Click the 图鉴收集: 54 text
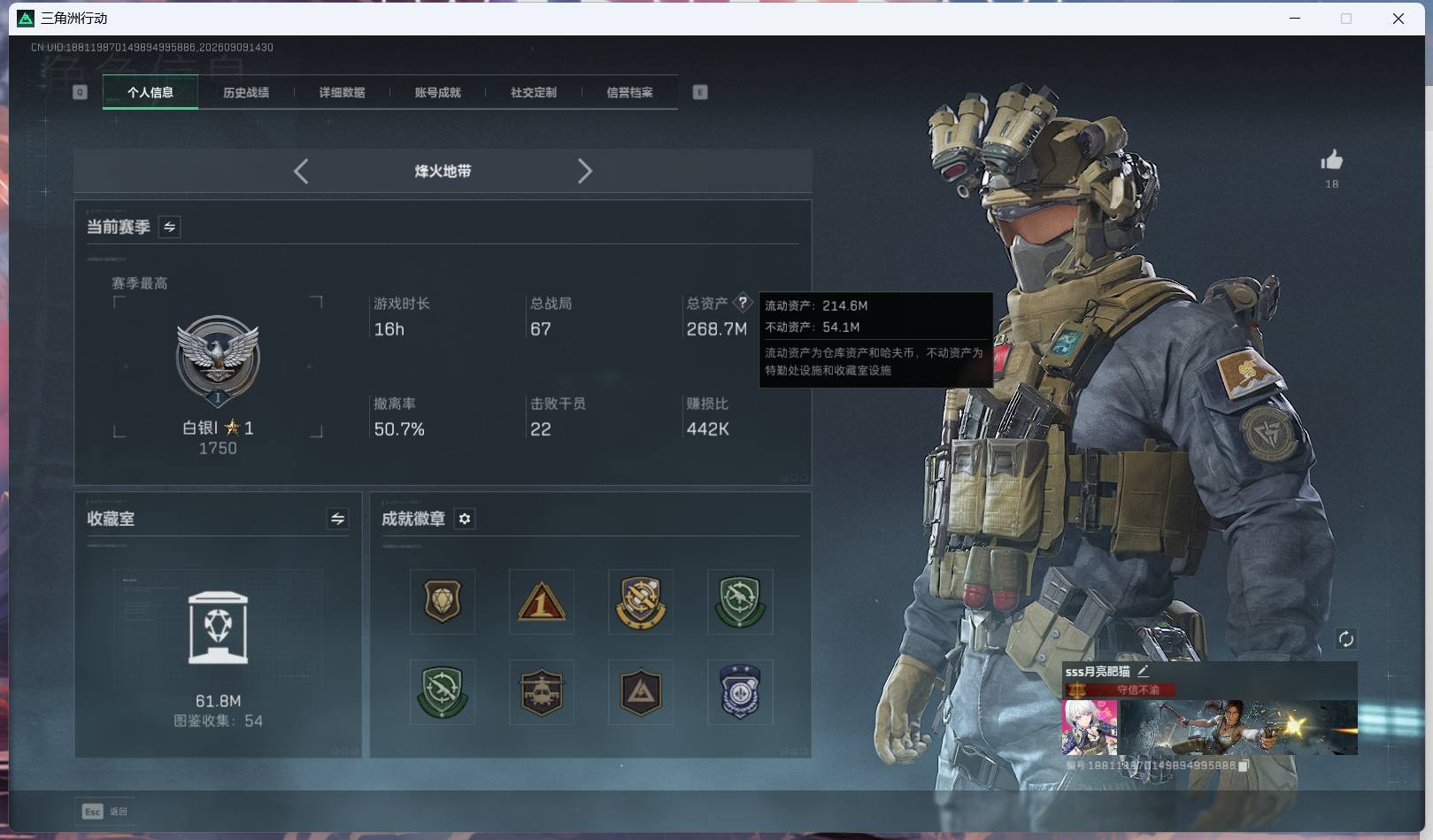1433x840 pixels. pyautogui.click(x=218, y=721)
